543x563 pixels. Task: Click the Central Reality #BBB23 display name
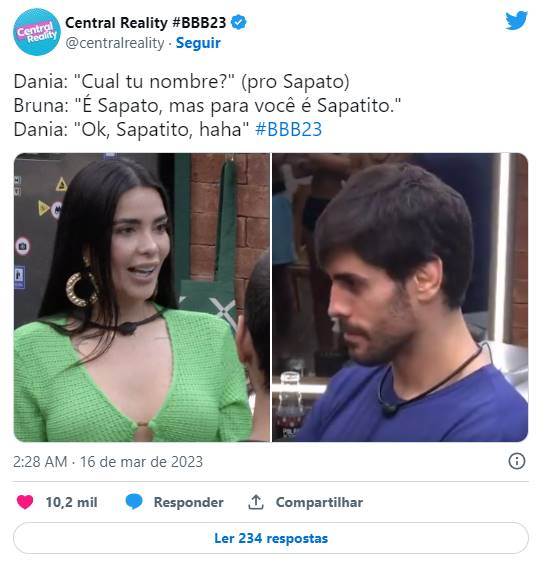[145, 23]
